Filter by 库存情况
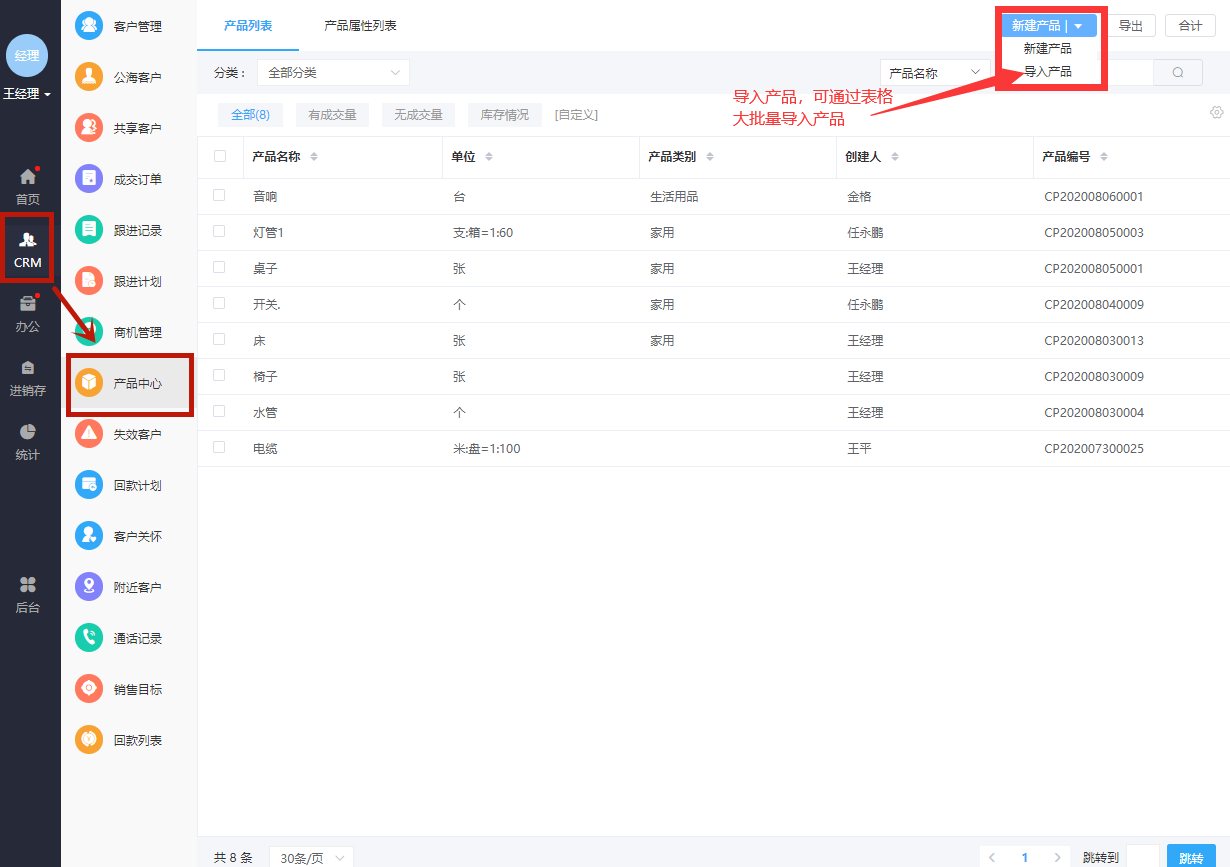This screenshot has width=1230, height=867. point(505,115)
